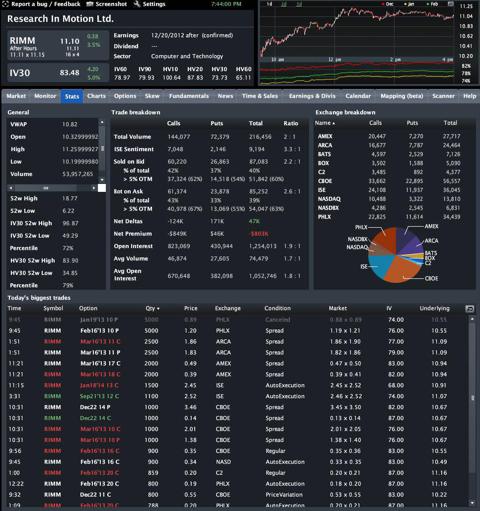The image size is (480, 511).
Task: Open Settings via the wrench icon
Action: coord(137,4)
